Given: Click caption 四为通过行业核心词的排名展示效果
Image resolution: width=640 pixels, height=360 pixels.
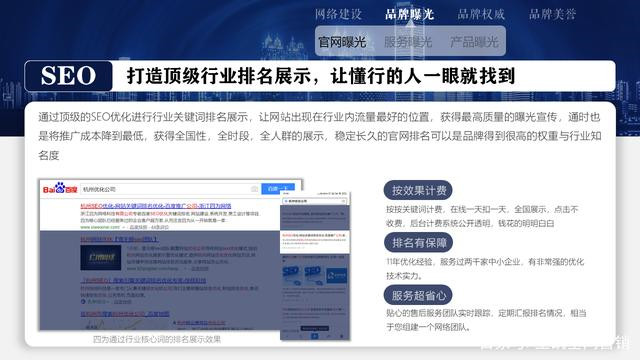Looking at the screenshot, I should click(157, 339).
